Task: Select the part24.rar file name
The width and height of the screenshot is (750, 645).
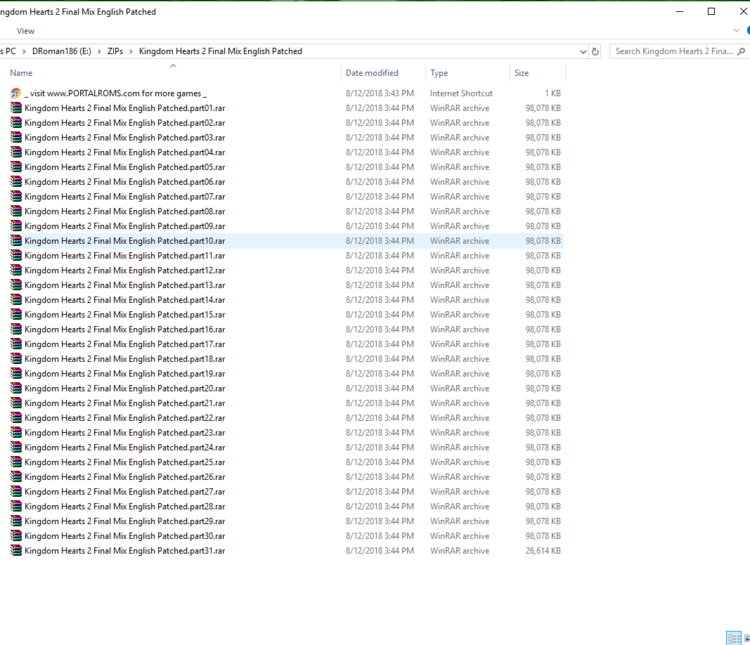Action: (125, 447)
